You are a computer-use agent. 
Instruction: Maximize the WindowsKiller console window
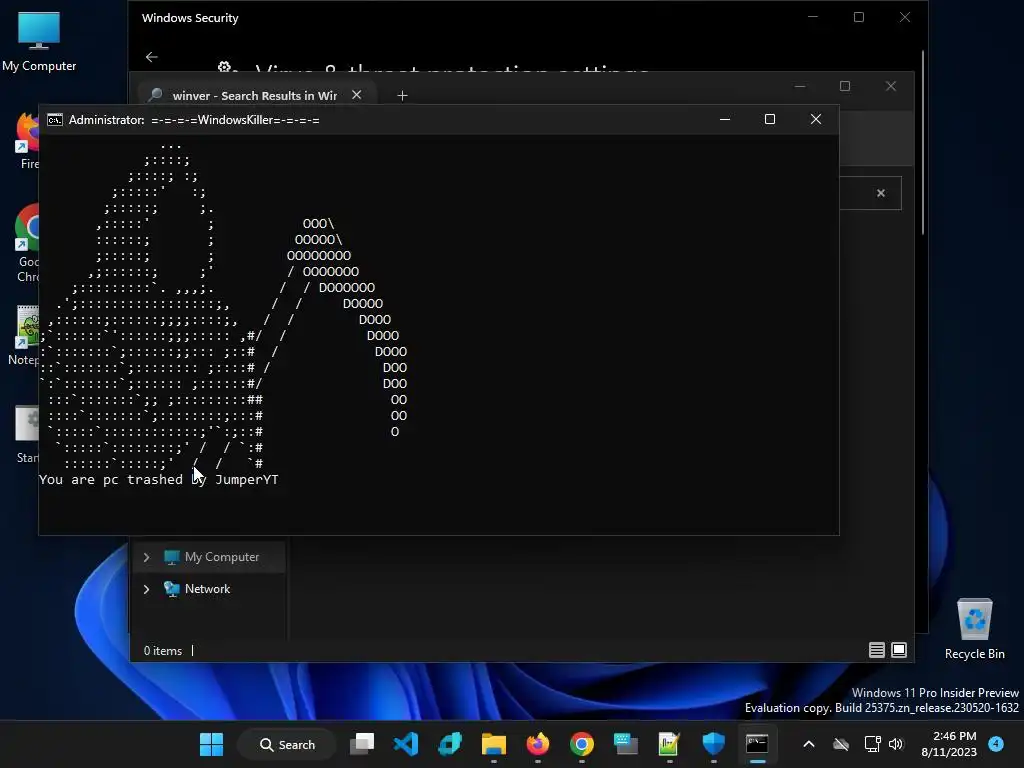[x=770, y=119]
